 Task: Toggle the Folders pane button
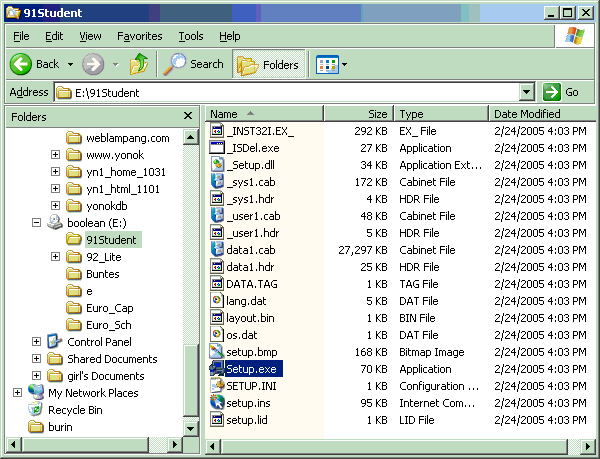[270, 64]
